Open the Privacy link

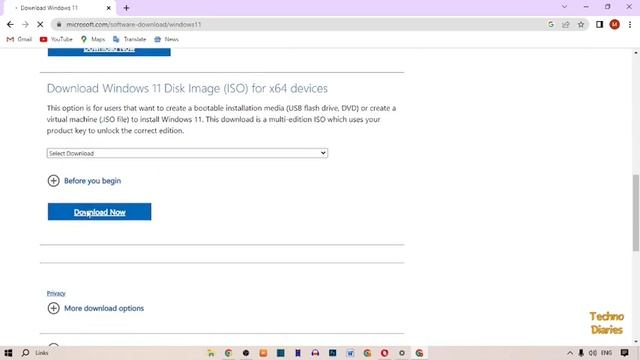[56, 293]
